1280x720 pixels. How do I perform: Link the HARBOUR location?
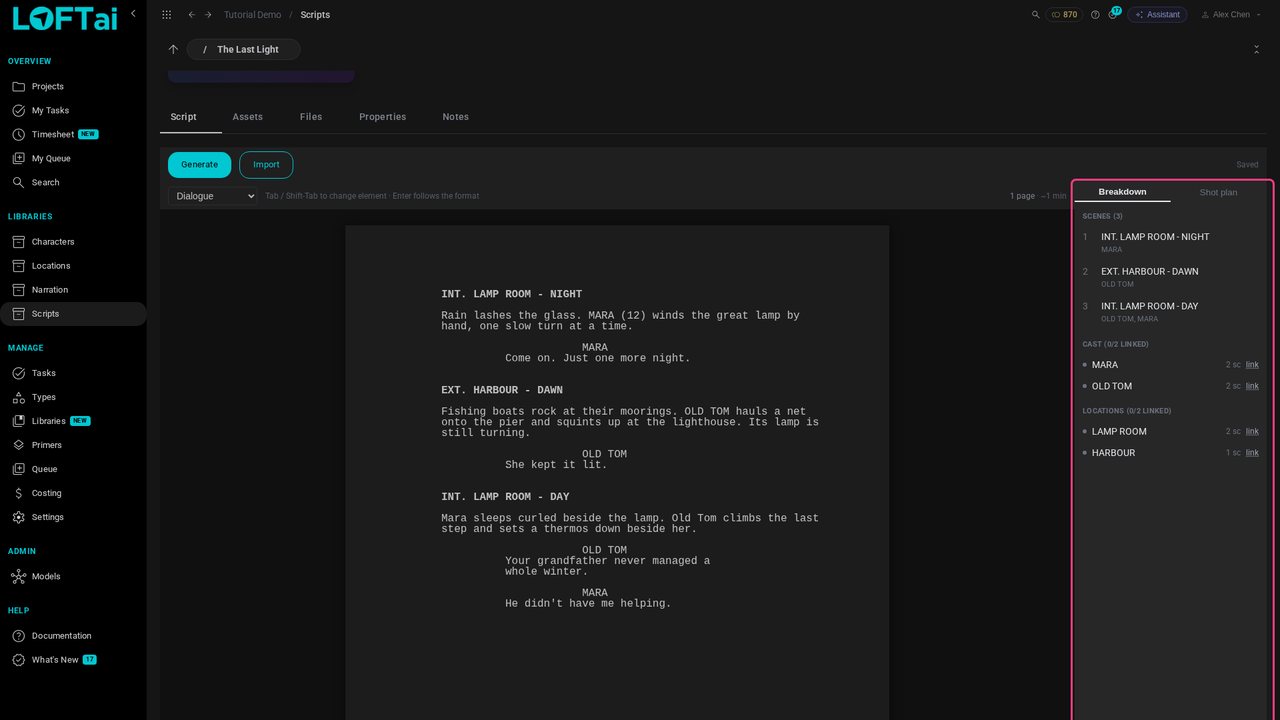[x=1252, y=453]
